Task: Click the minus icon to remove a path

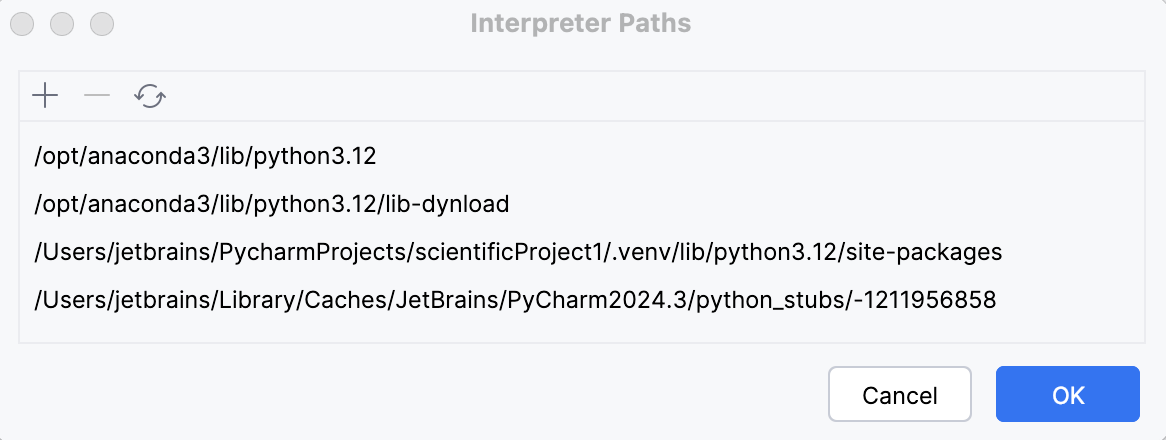Action: 97,96
